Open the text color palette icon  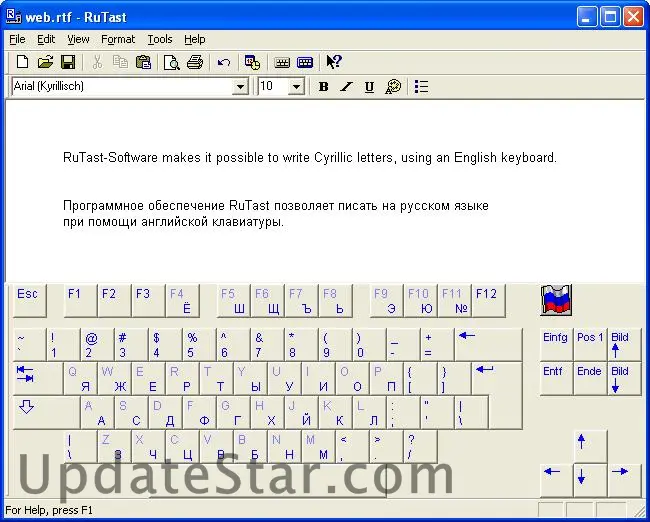(x=393, y=87)
